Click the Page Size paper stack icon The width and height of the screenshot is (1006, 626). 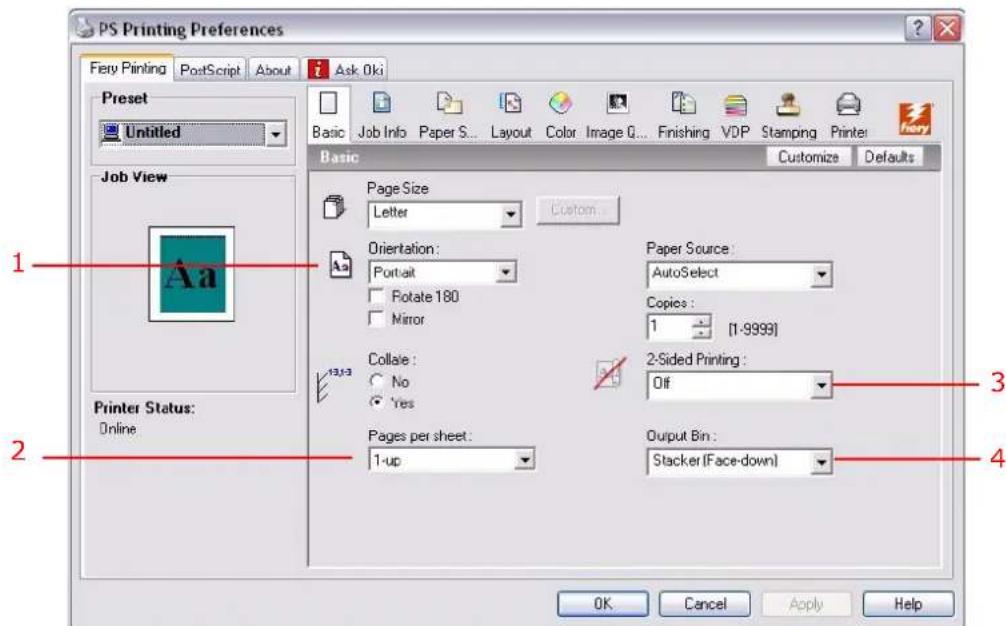[334, 207]
